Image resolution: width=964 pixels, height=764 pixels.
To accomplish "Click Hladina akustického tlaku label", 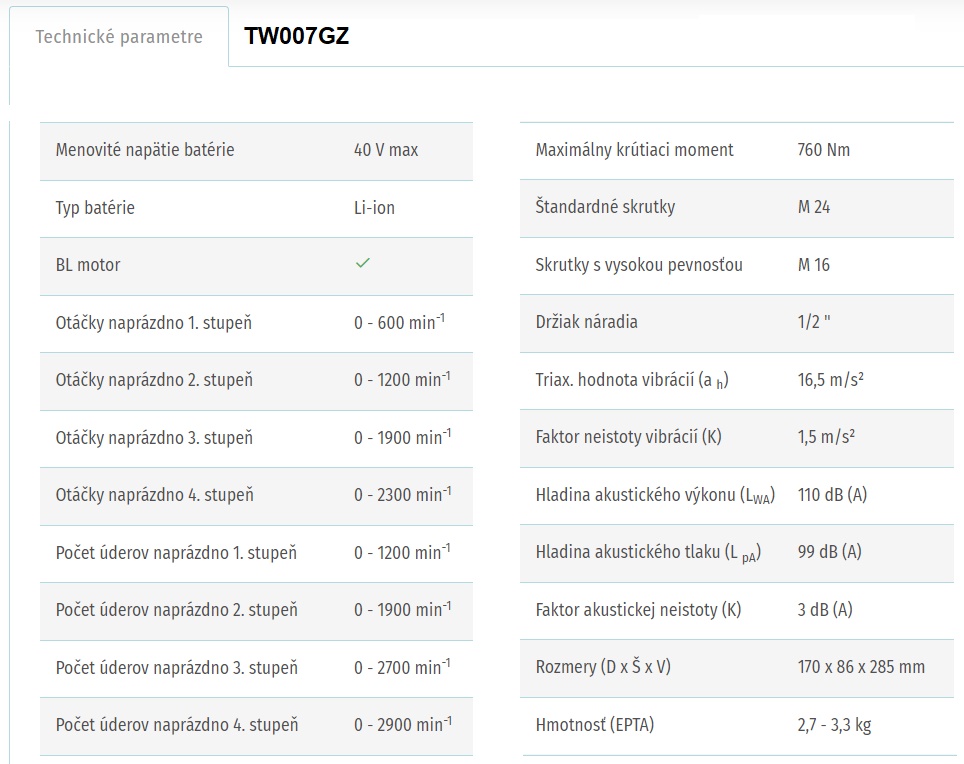I will click(648, 553).
